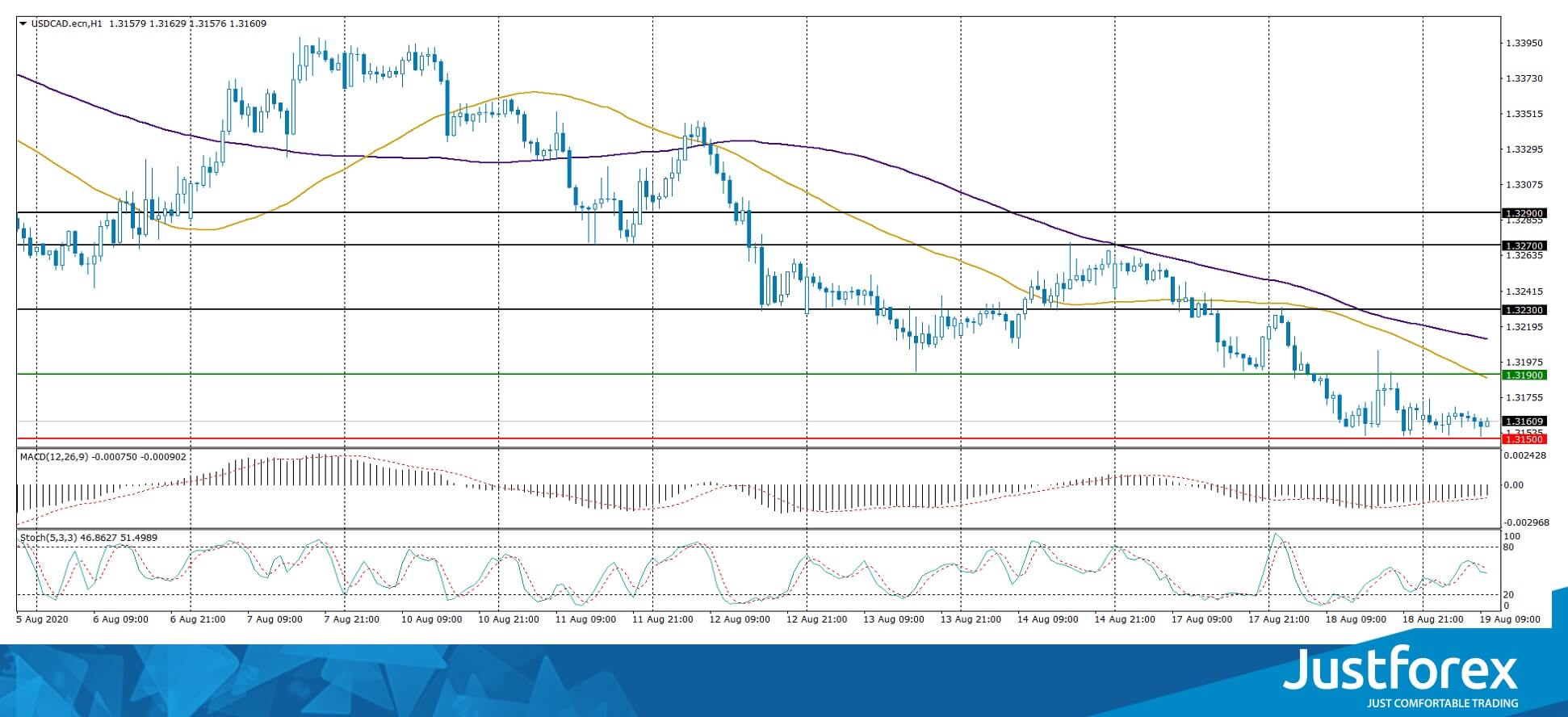Click the 14 Aug 09:00 time label
Viewport: 1568px width, 717px height.
pos(1048,620)
